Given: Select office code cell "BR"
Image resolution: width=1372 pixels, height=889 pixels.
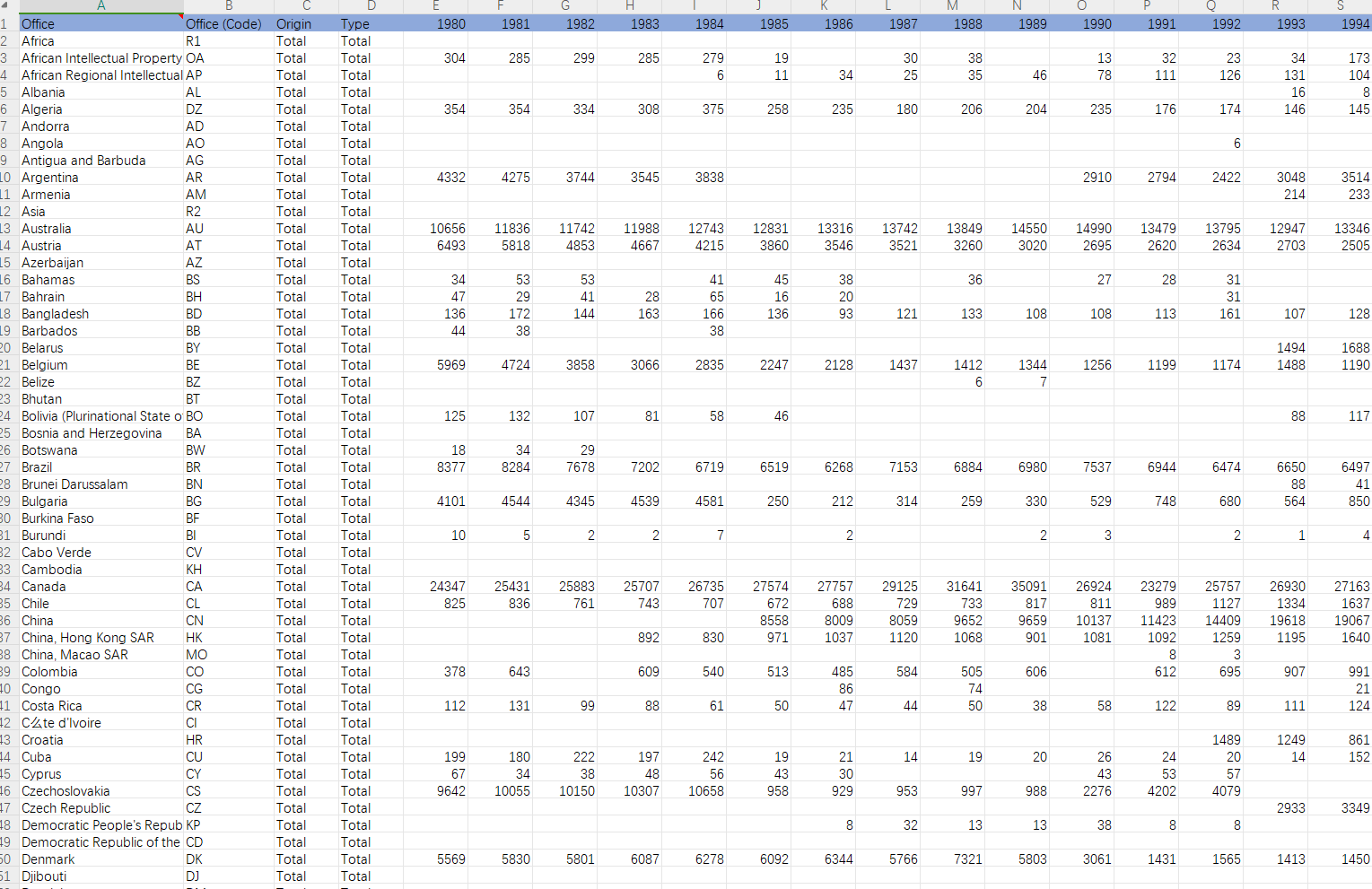Looking at the screenshot, I should (x=229, y=467).
